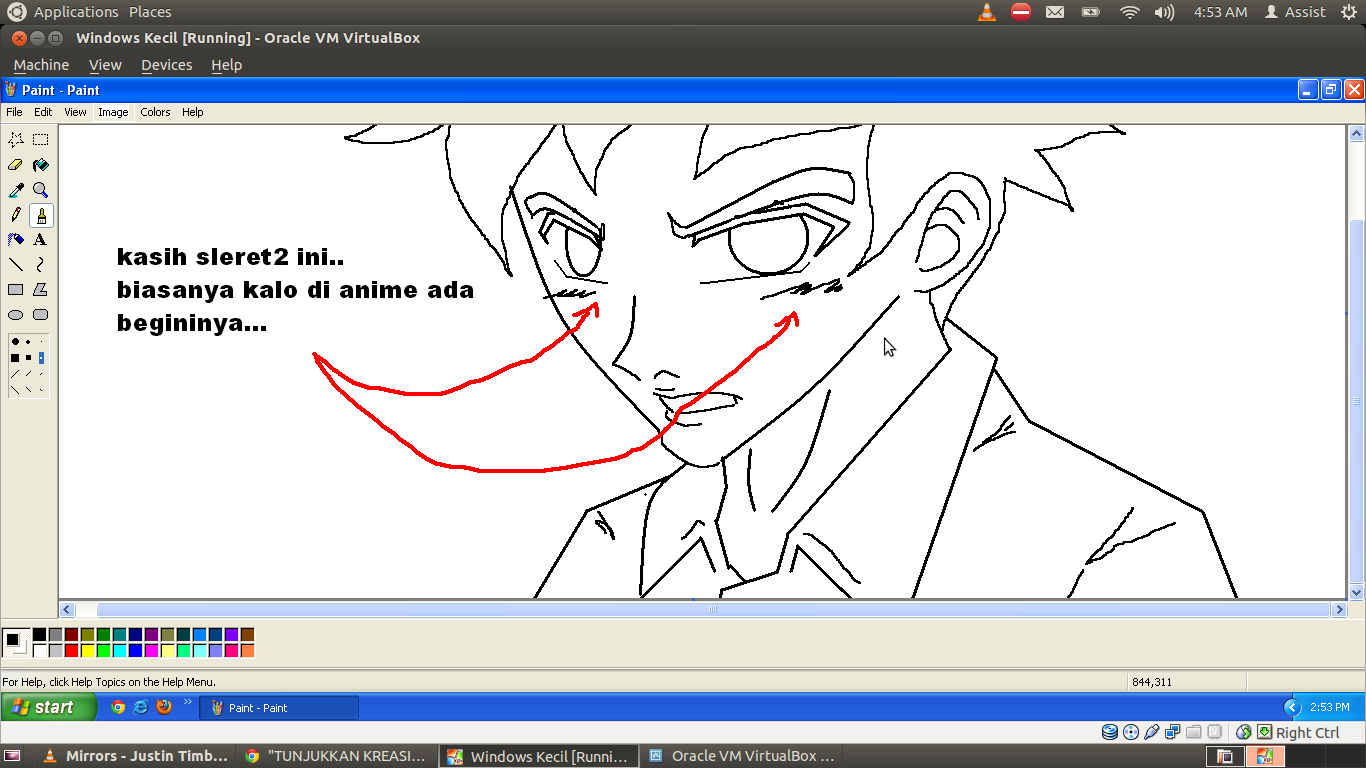The width and height of the screenshot is (1366, 768).
Task: Select the Free-Form Select tool
Action: (16, 140)
